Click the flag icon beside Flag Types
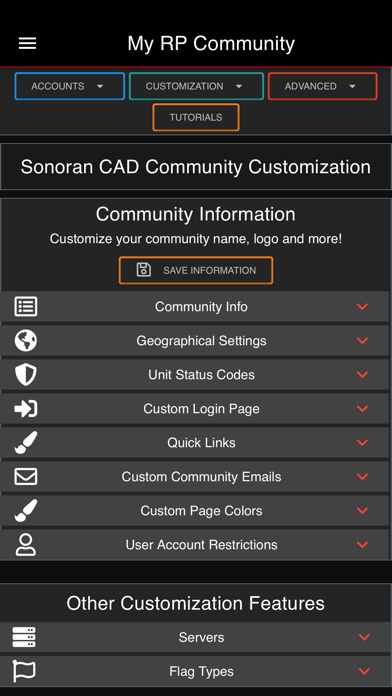The image size is (392, 696). [x=24, y=671]
